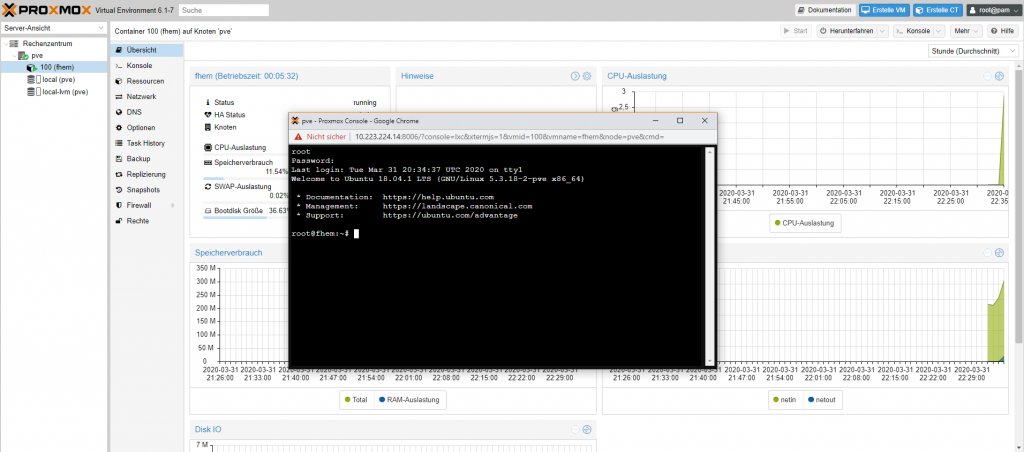Image resolution: width=1024 pixels, height=452 pixels.
Task: Select local-lvm (pve) storage in tree
Action: coord(65,92)
